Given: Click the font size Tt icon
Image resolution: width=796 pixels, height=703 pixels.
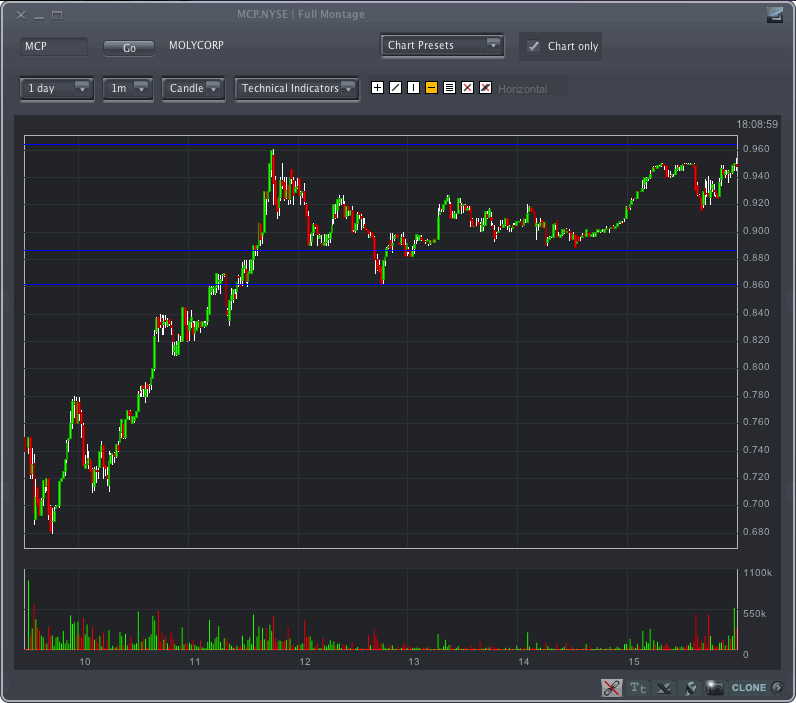Looking at the screenshot, I should point(639,687).
